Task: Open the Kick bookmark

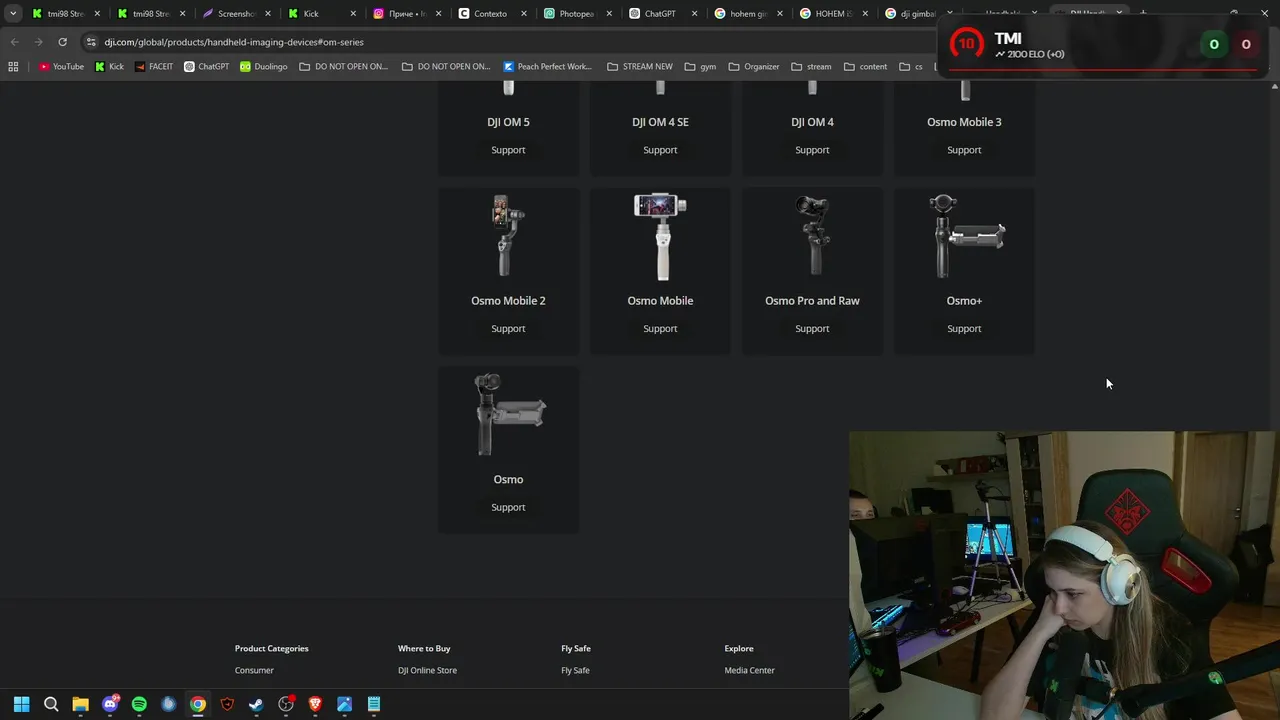Action: point(109,67)
